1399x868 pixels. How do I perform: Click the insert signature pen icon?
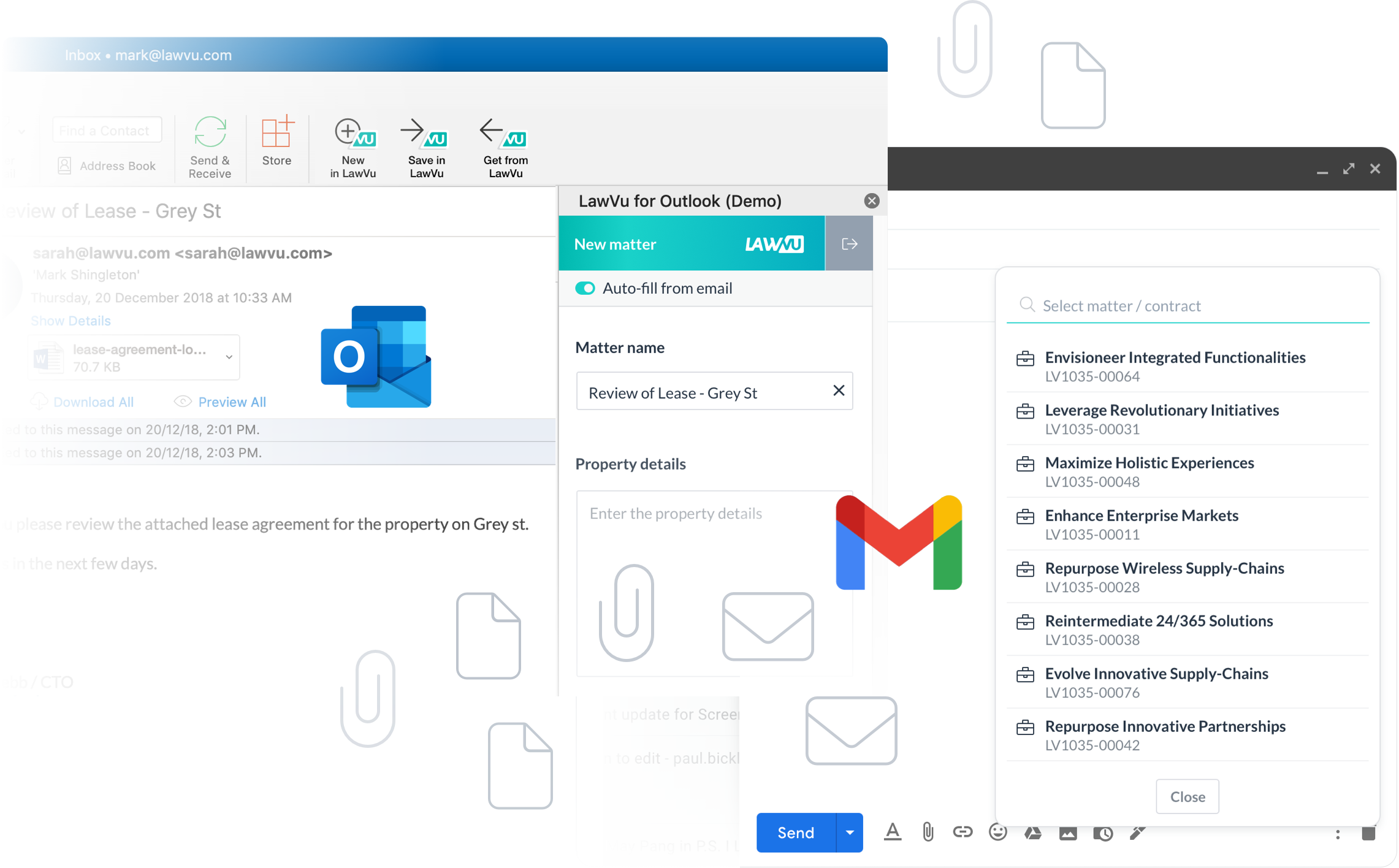pyautogui.click(x=1138, y=832)
